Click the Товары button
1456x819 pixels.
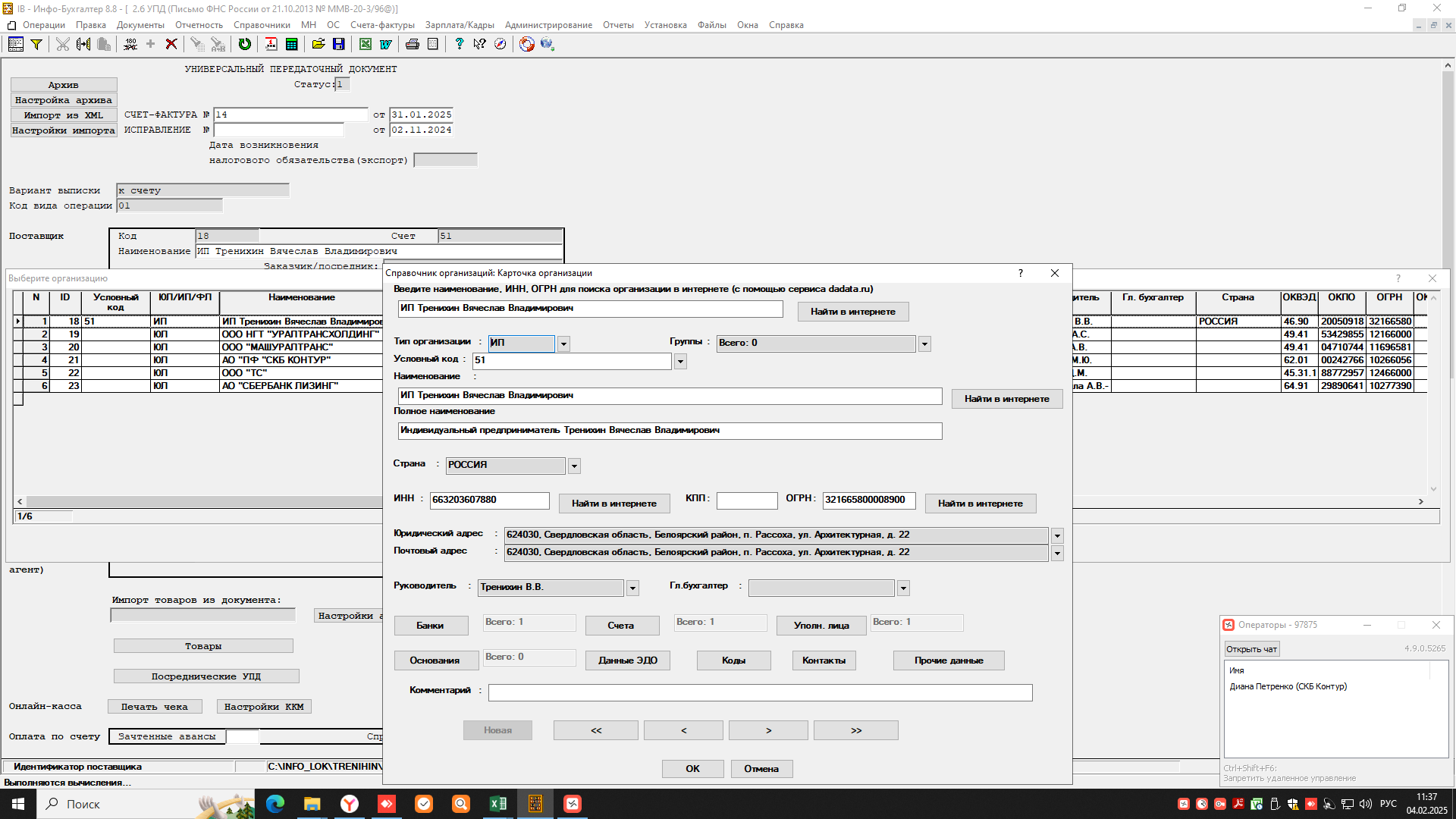click(203, 646)
